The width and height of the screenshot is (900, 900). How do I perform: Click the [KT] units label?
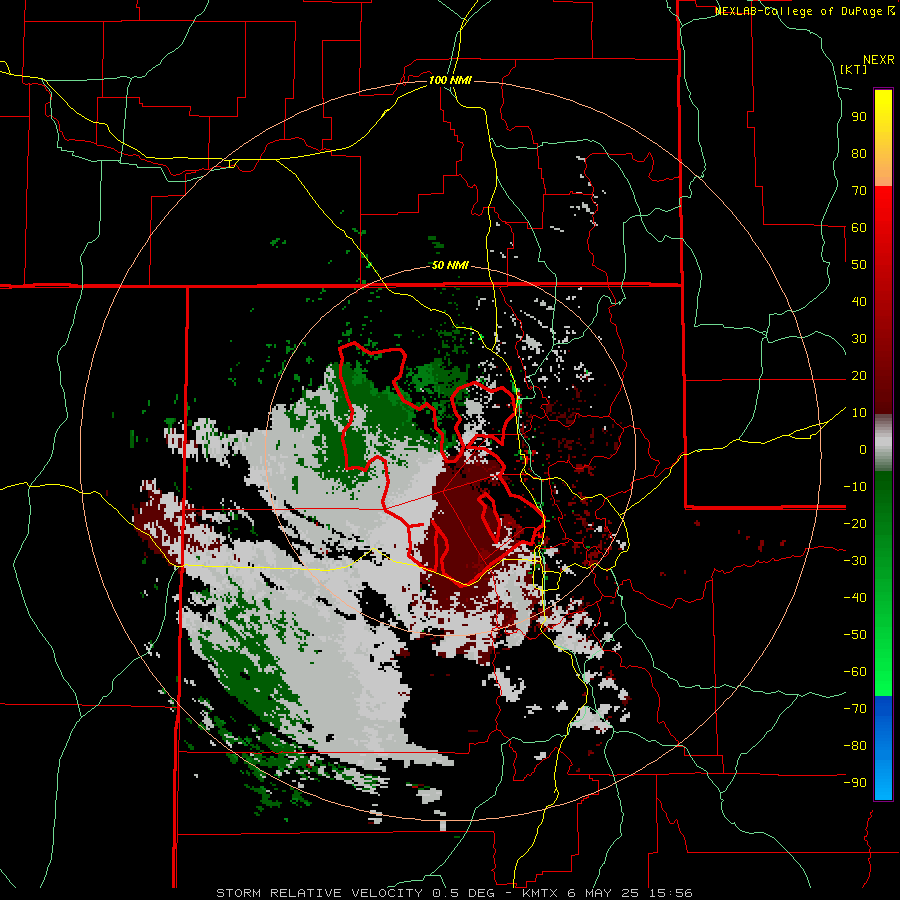pos(854,69)
